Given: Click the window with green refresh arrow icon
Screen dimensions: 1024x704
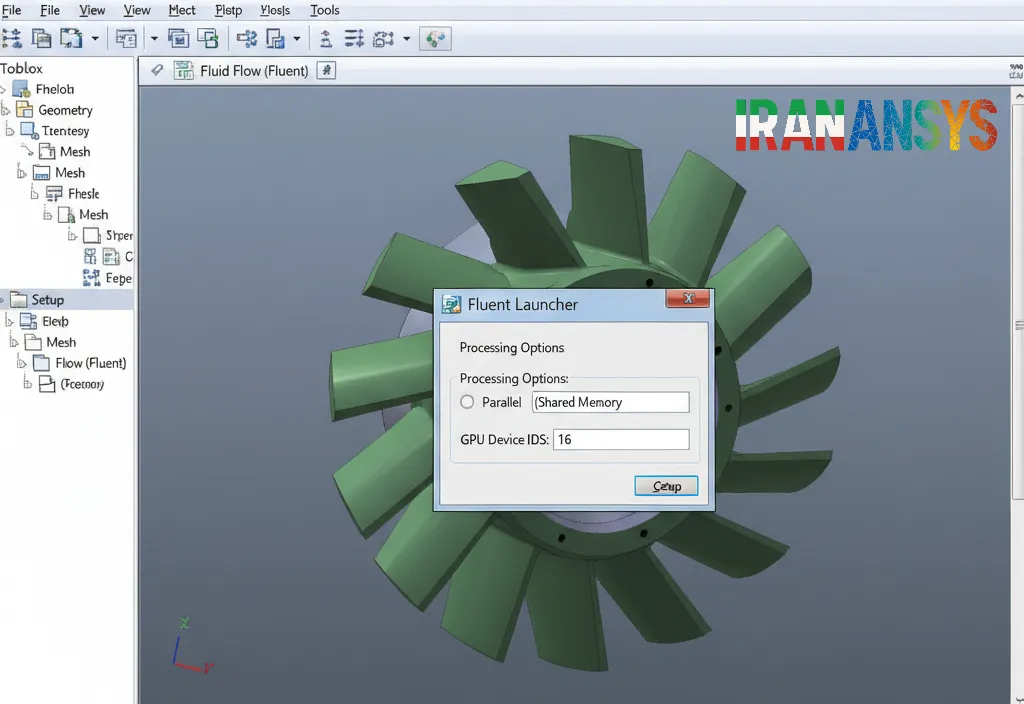Looking at the screenshot, I should pos(208,39).
